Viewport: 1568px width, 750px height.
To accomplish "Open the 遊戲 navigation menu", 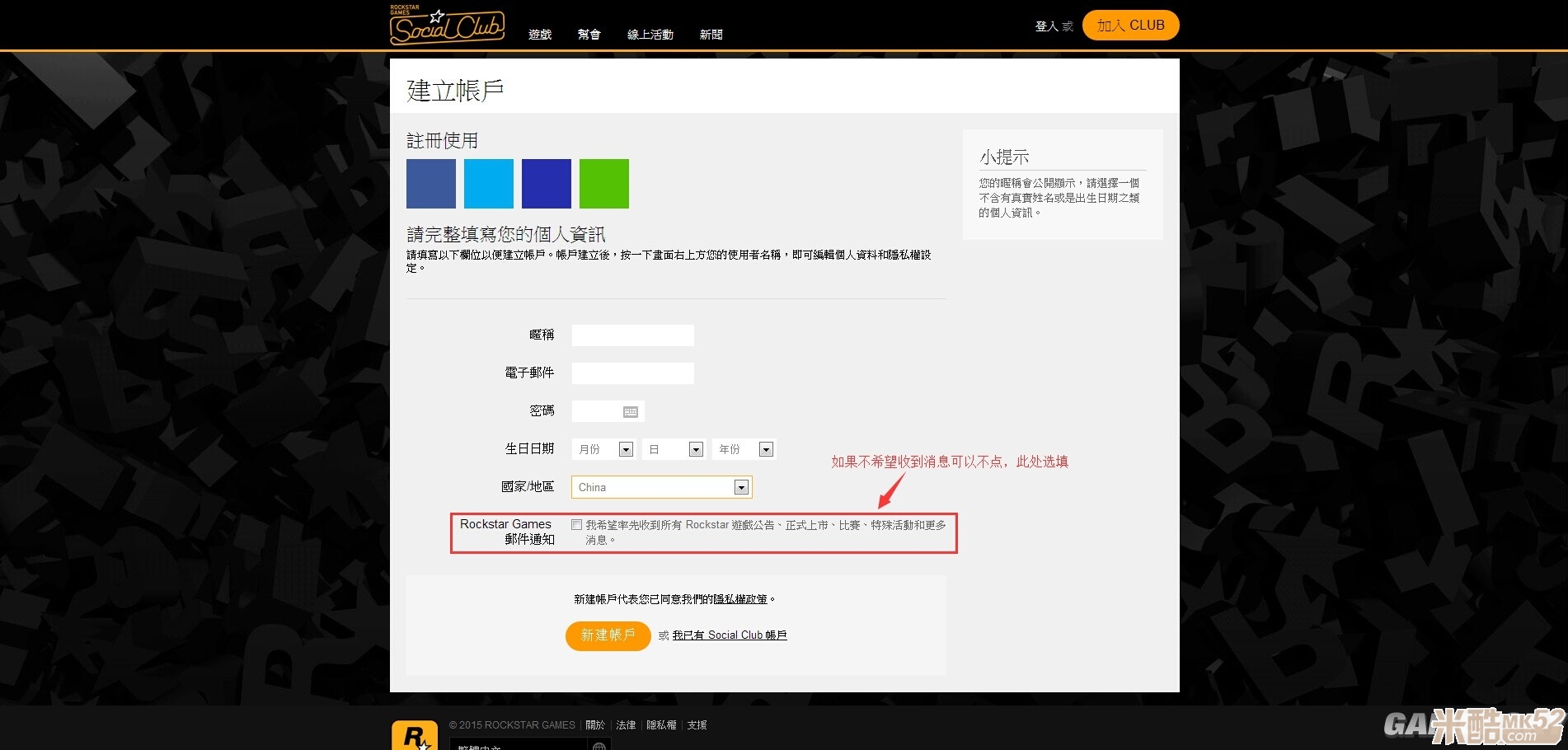I will click(x=540, y=35).
